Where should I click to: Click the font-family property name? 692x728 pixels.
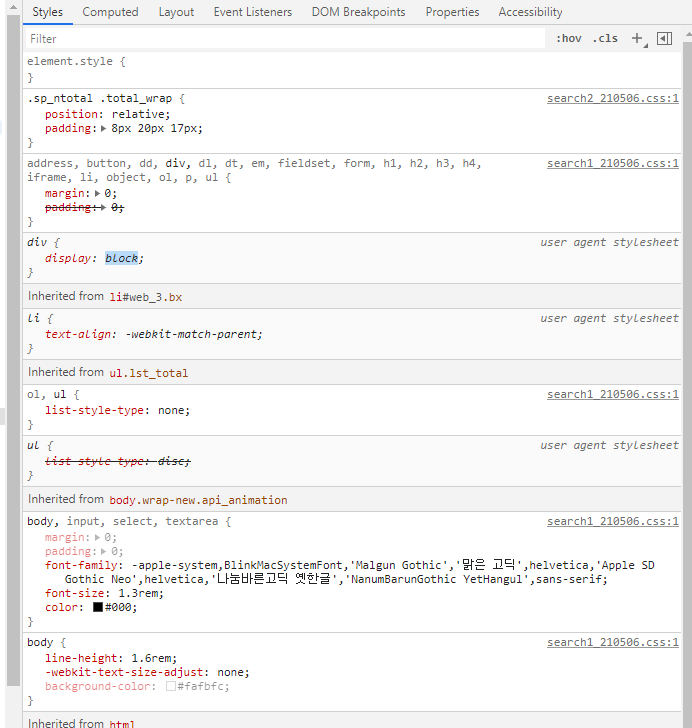[x=81, y=565]
